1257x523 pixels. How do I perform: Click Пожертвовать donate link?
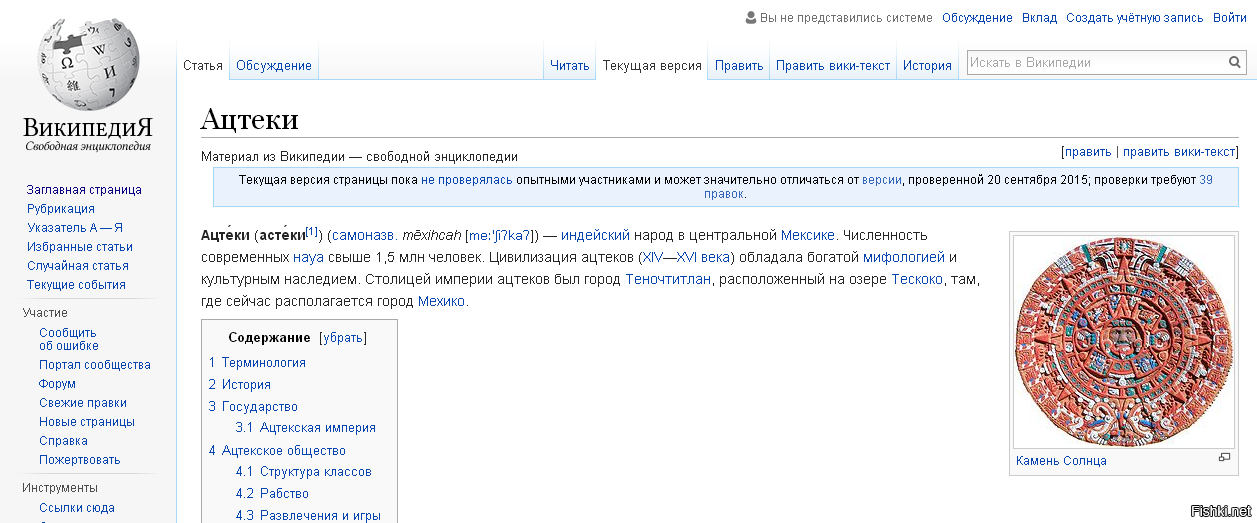click(80, 460)
